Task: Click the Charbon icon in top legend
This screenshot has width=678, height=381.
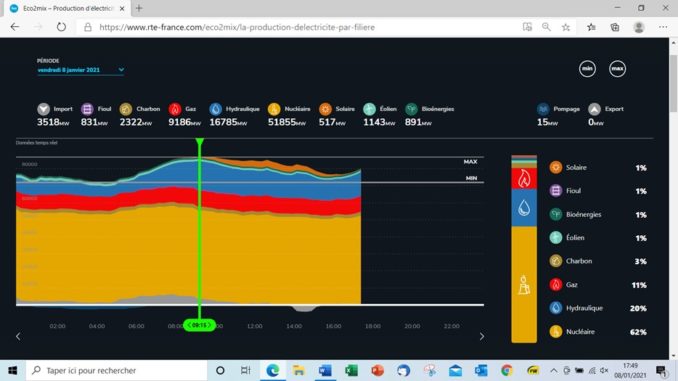Action: click(x=126, y=109)
